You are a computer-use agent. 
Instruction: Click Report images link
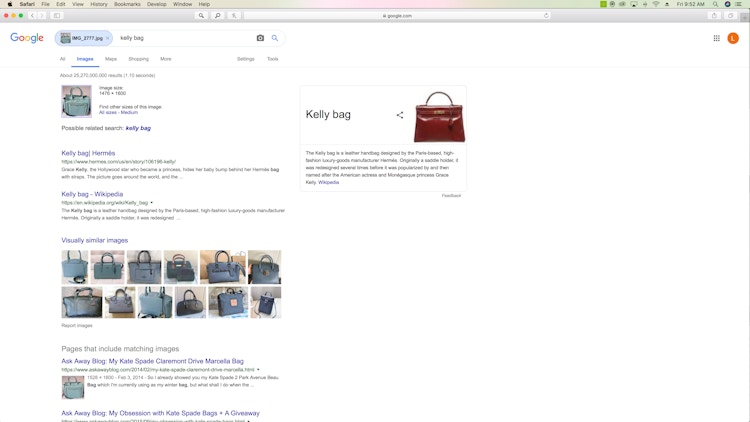tap(77, 325)
